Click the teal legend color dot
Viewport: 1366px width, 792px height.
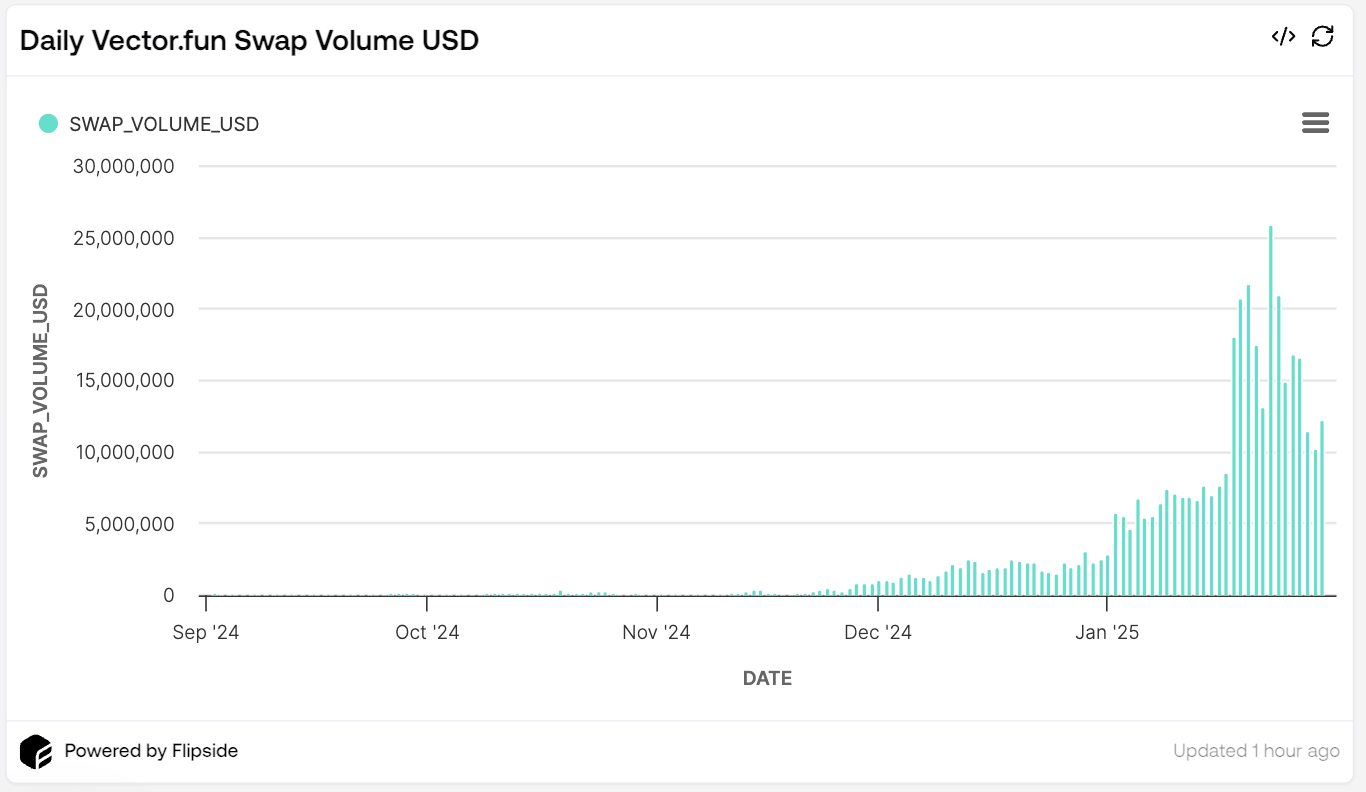[48, 123]
